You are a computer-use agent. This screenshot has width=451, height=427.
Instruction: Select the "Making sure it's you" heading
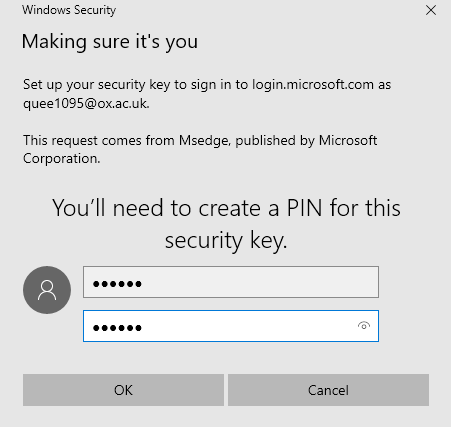point(110,42)
